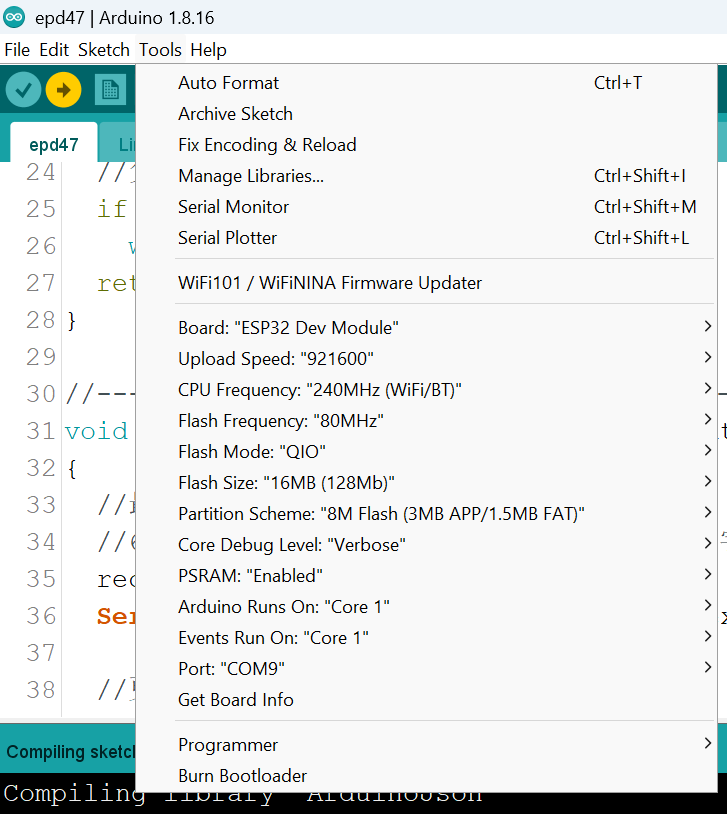The height and width of the screenshot is (814, 727).
Task: Open the Serial Plotter
Action: [227, 238]
